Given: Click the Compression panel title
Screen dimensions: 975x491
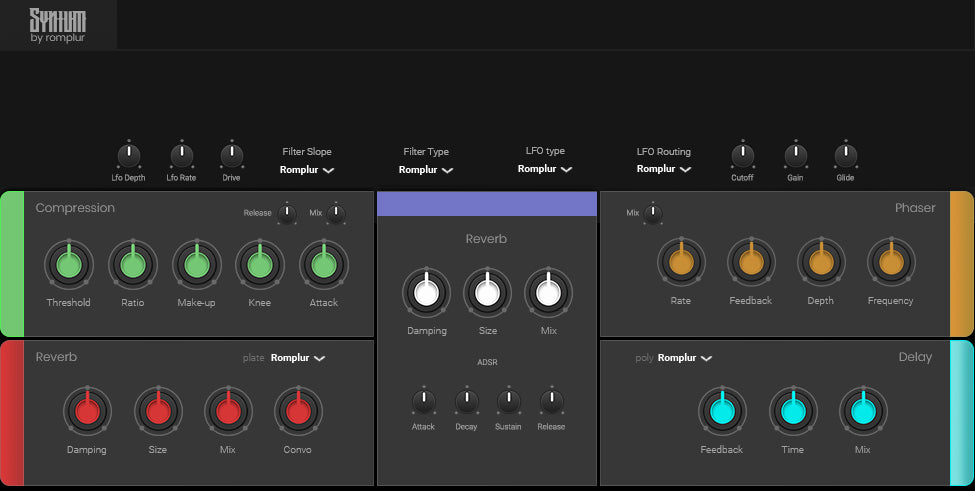Looking at the screenshot, I should click(75, 208).
